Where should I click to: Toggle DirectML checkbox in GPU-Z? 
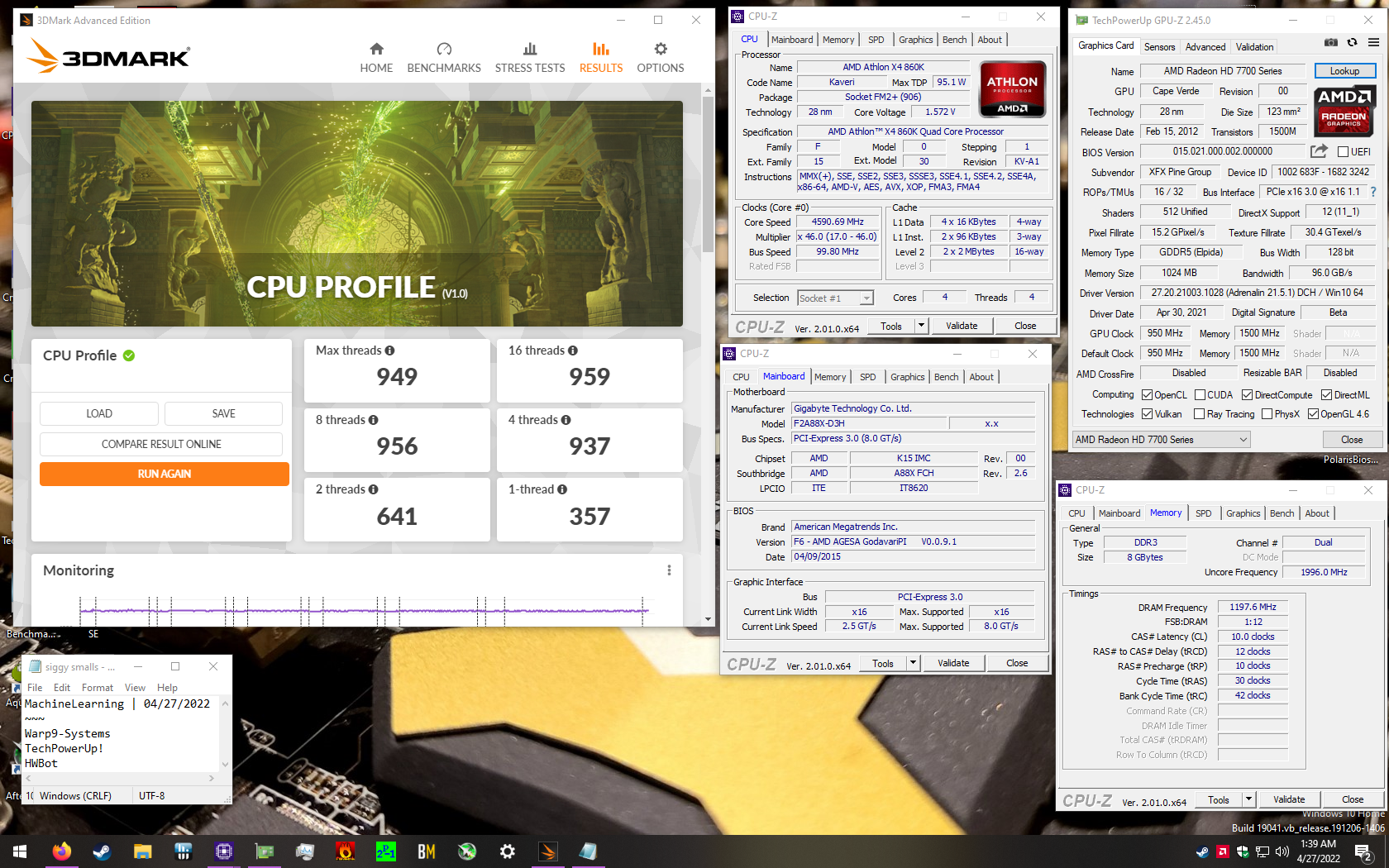[x=1326, y=395]
